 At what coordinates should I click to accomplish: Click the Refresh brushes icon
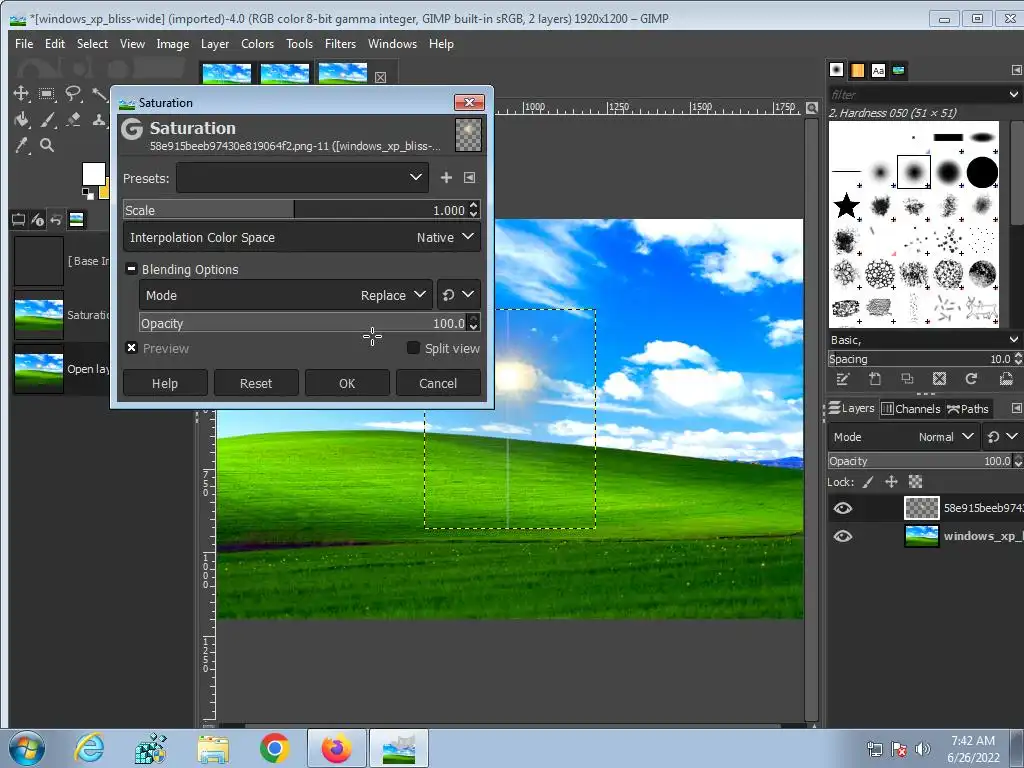coord(971,379)
